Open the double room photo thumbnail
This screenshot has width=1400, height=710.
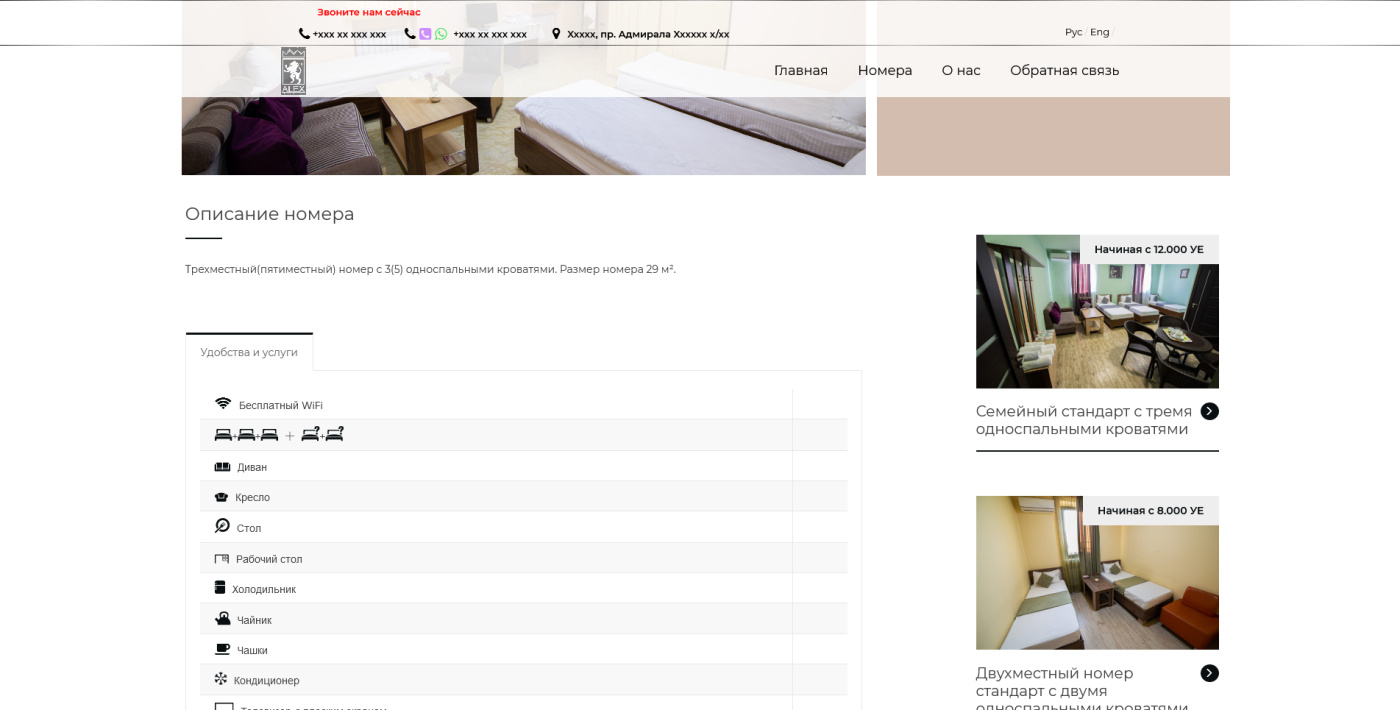[1097, 573]
